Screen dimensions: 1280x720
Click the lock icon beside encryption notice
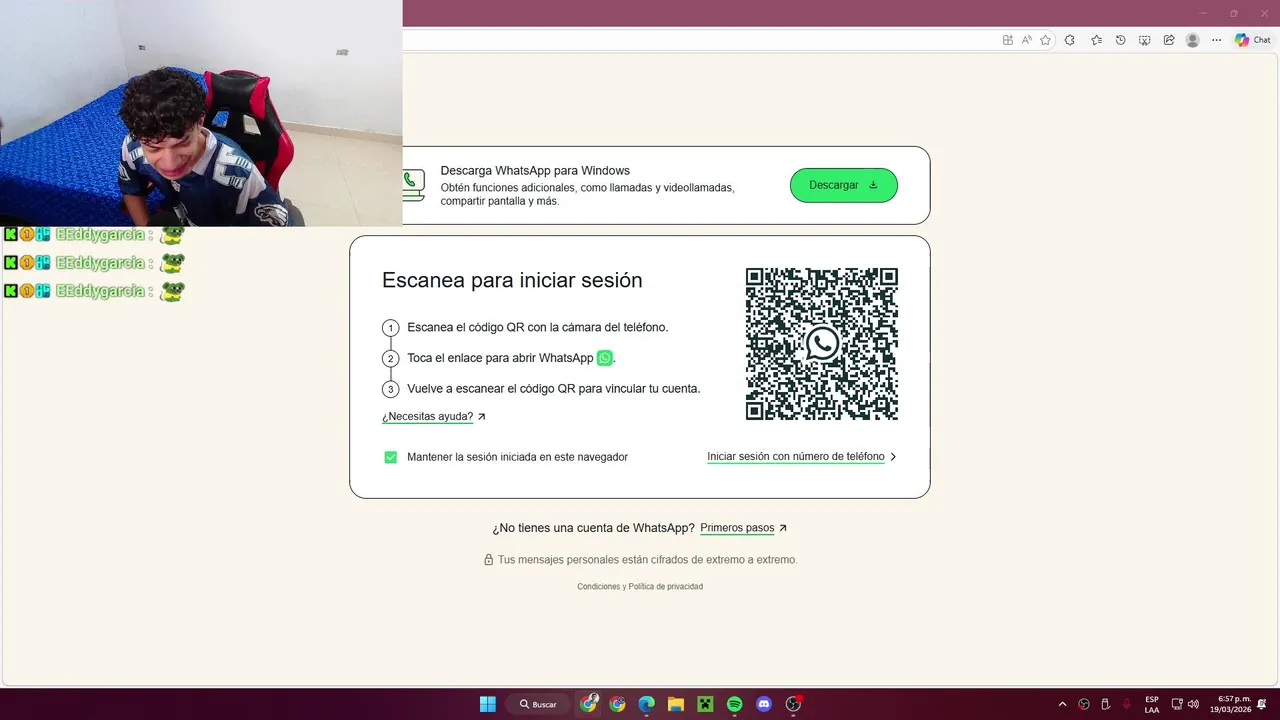489,560
